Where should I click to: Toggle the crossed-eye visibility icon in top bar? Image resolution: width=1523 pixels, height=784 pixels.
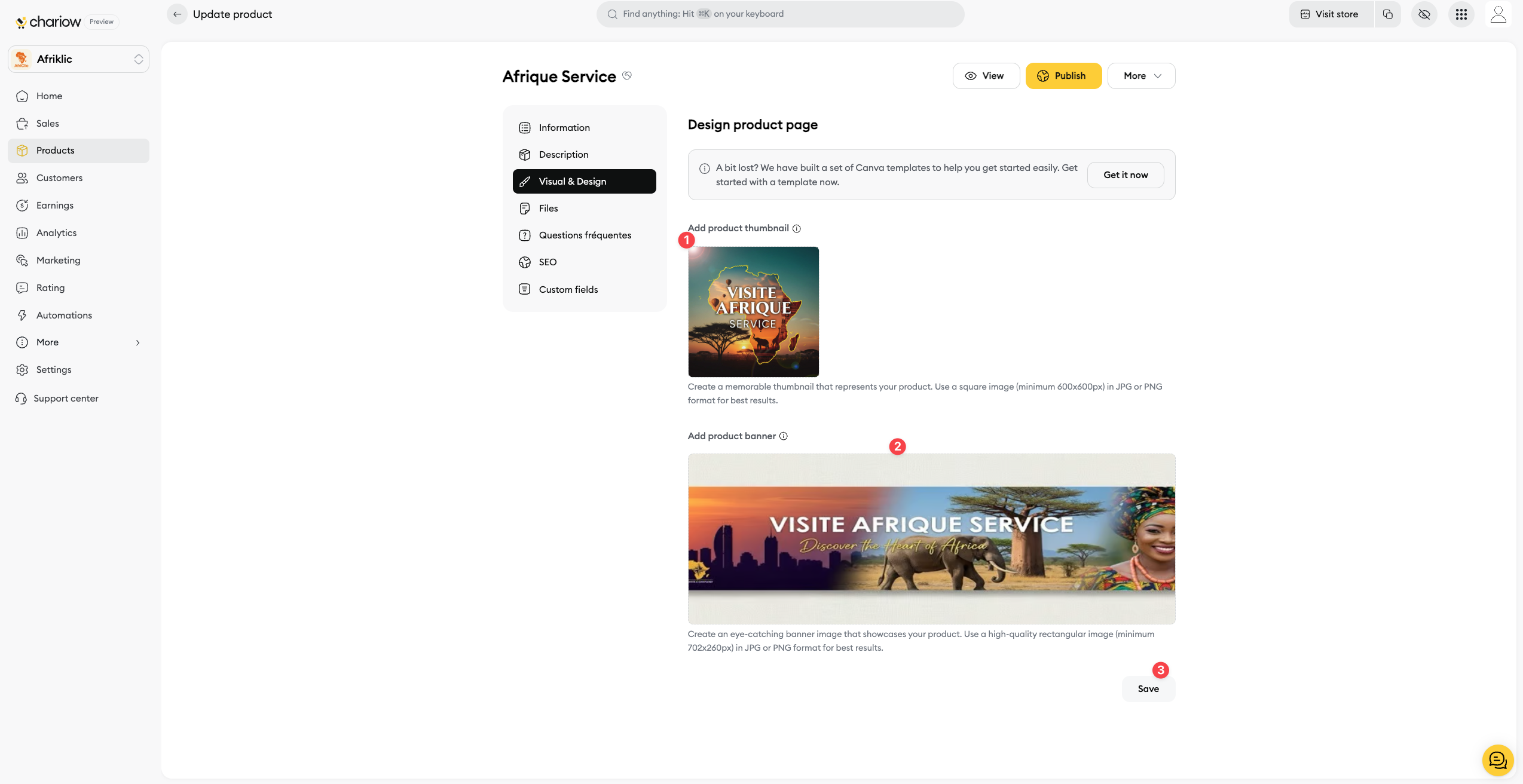[1424, 14]
